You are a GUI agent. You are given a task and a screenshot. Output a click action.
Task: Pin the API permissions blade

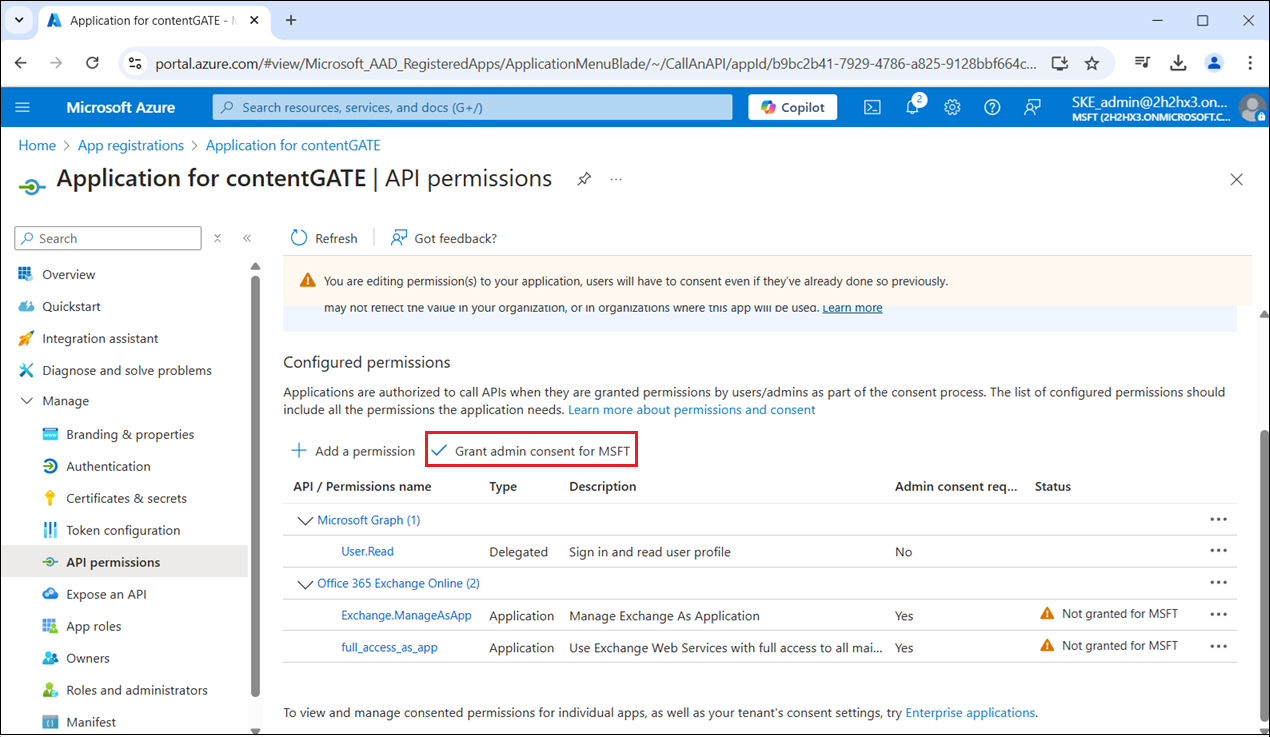tap(584, 179)
